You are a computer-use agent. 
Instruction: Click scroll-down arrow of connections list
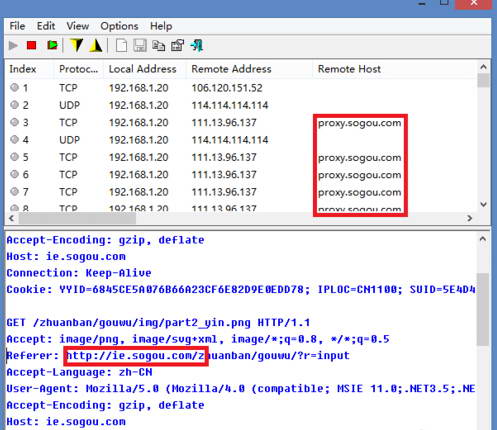coord(483,204)
